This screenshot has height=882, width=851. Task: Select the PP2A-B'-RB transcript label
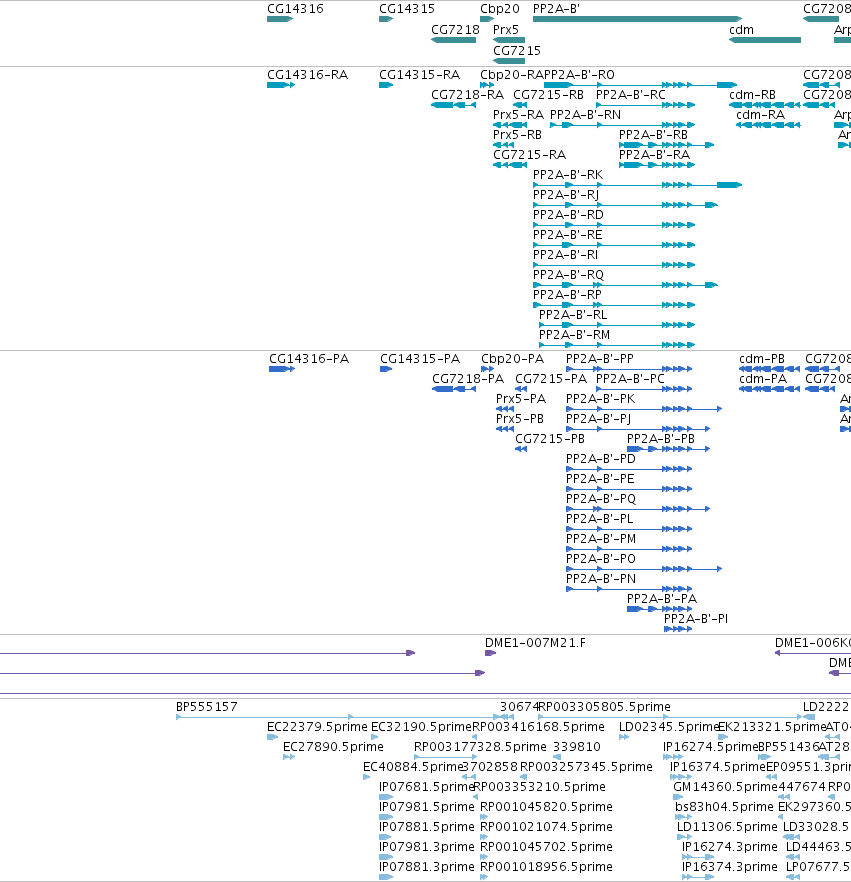pos(654,135)
